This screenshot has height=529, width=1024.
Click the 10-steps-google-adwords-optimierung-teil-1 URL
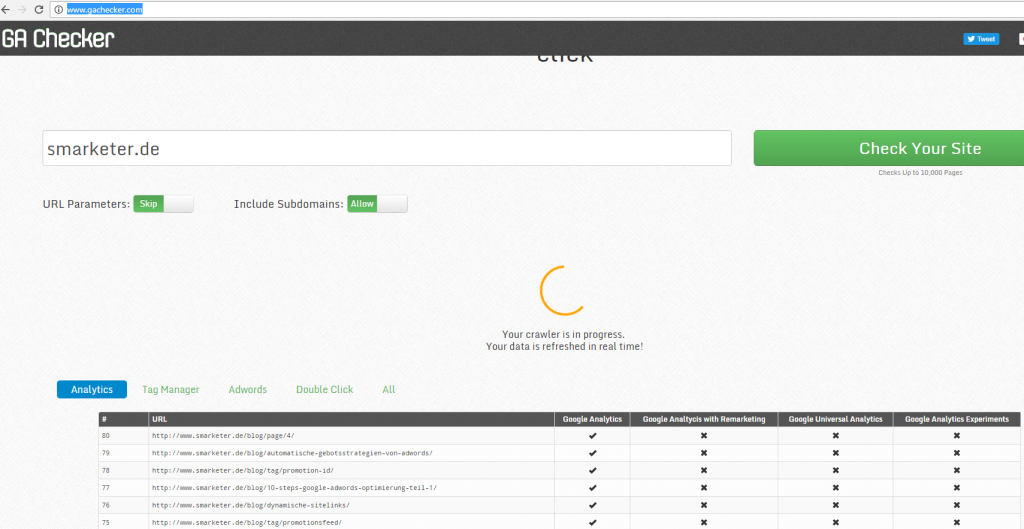(294, 488)
